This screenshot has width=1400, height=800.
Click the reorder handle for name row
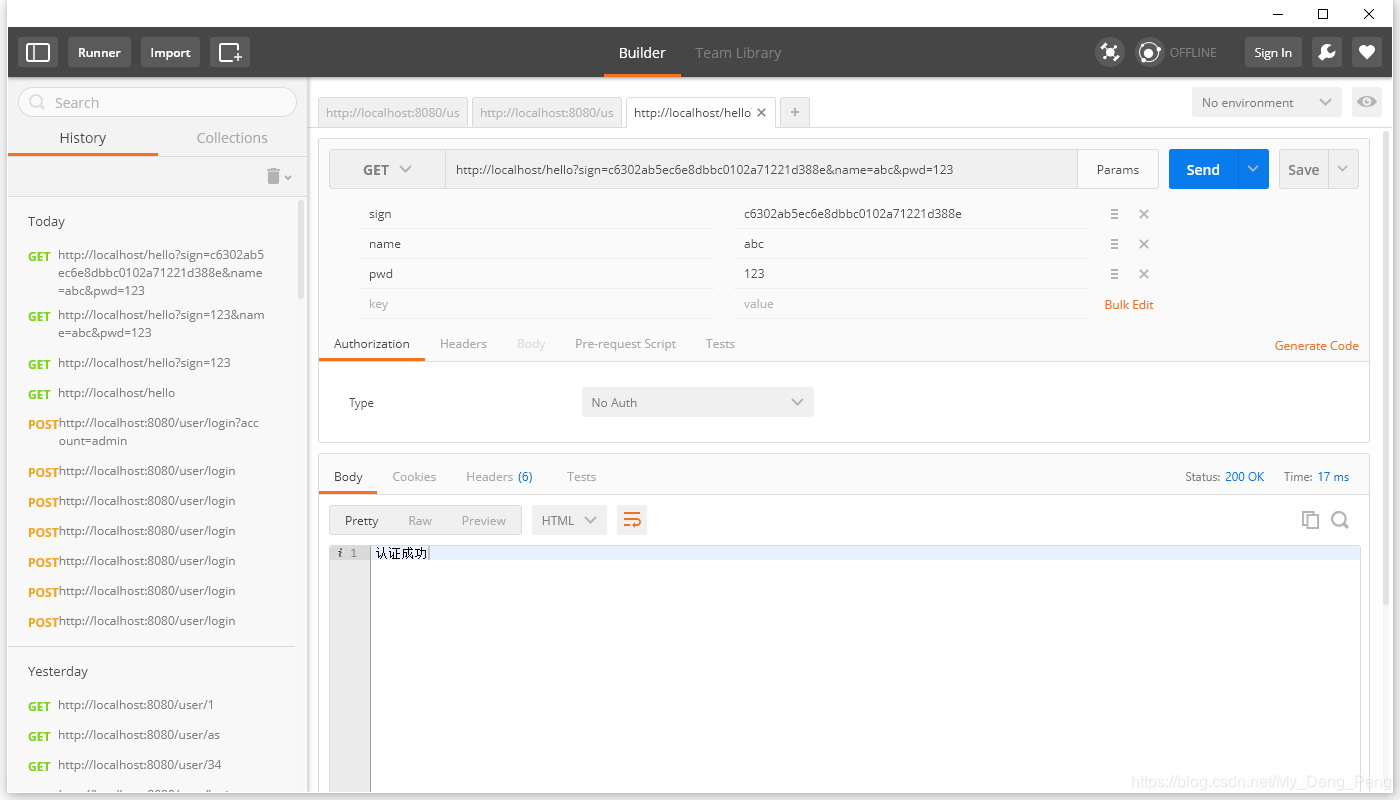click(1114, 244)
